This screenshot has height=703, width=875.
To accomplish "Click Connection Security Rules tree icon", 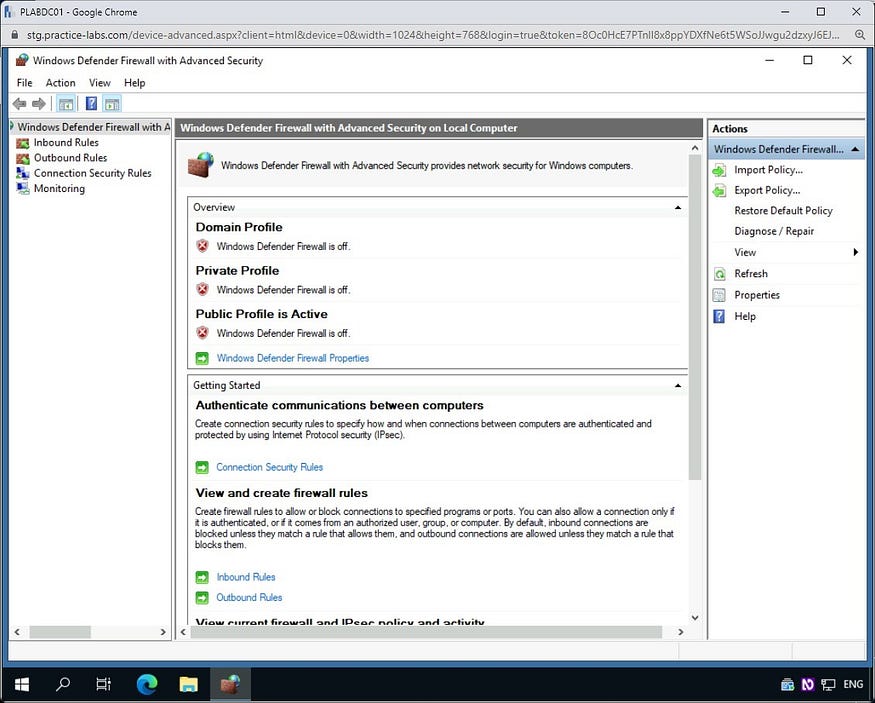I will [23, 174].
